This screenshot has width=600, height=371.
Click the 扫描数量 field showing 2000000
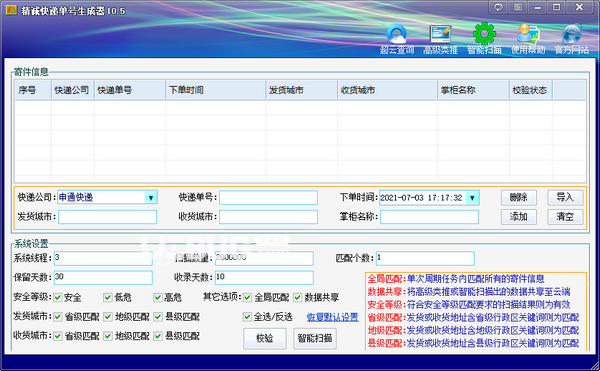tap(264, 258)
